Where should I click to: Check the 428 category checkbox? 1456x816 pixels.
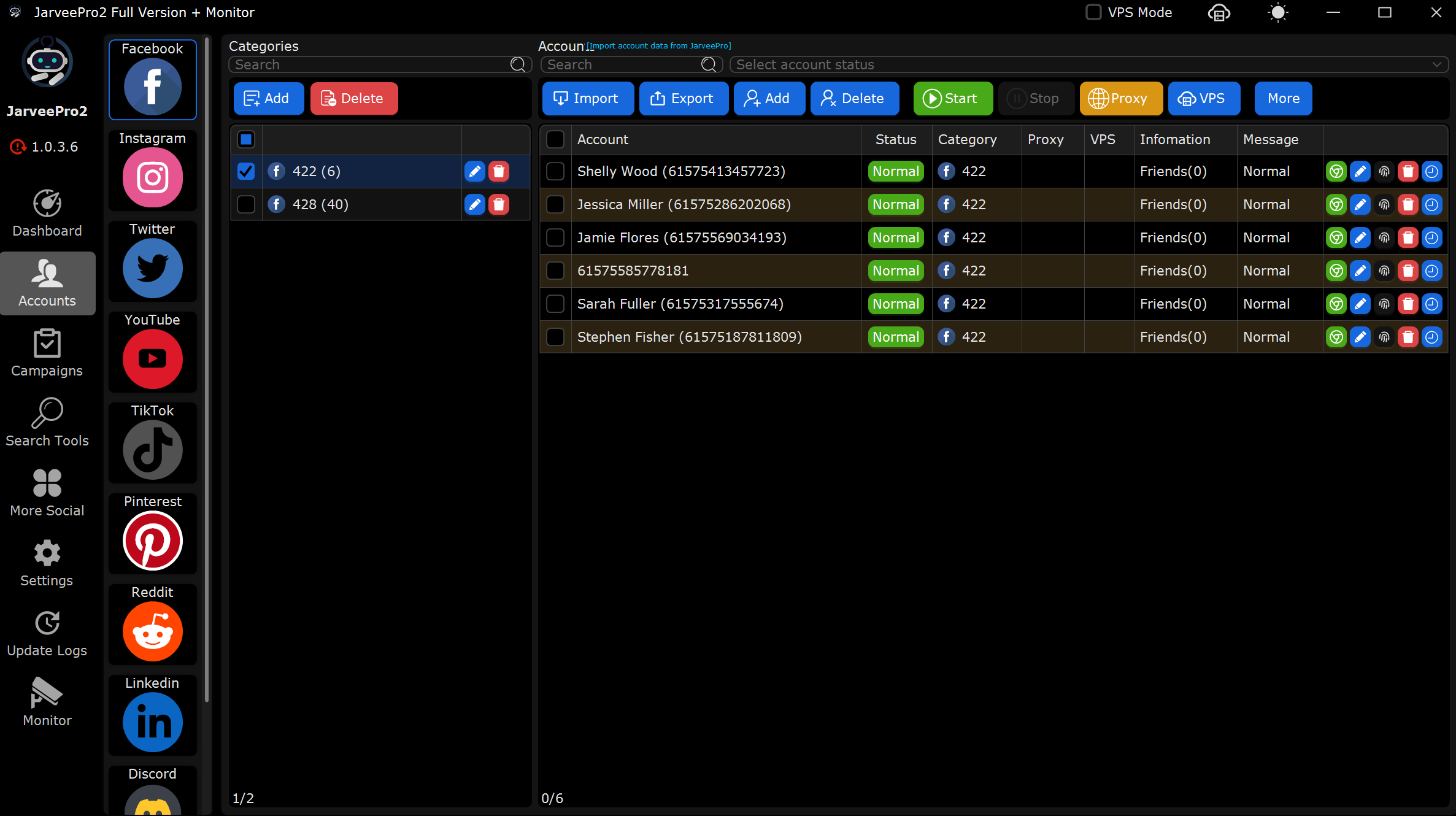coord(246,204)
